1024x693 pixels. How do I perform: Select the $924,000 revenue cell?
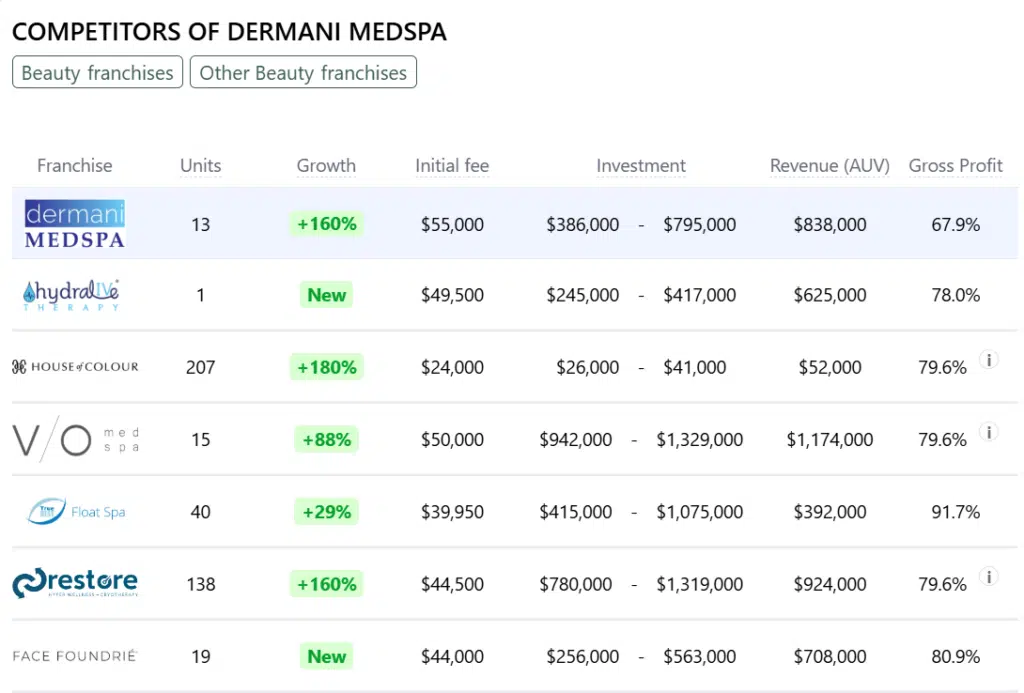(x=829, y=584)
